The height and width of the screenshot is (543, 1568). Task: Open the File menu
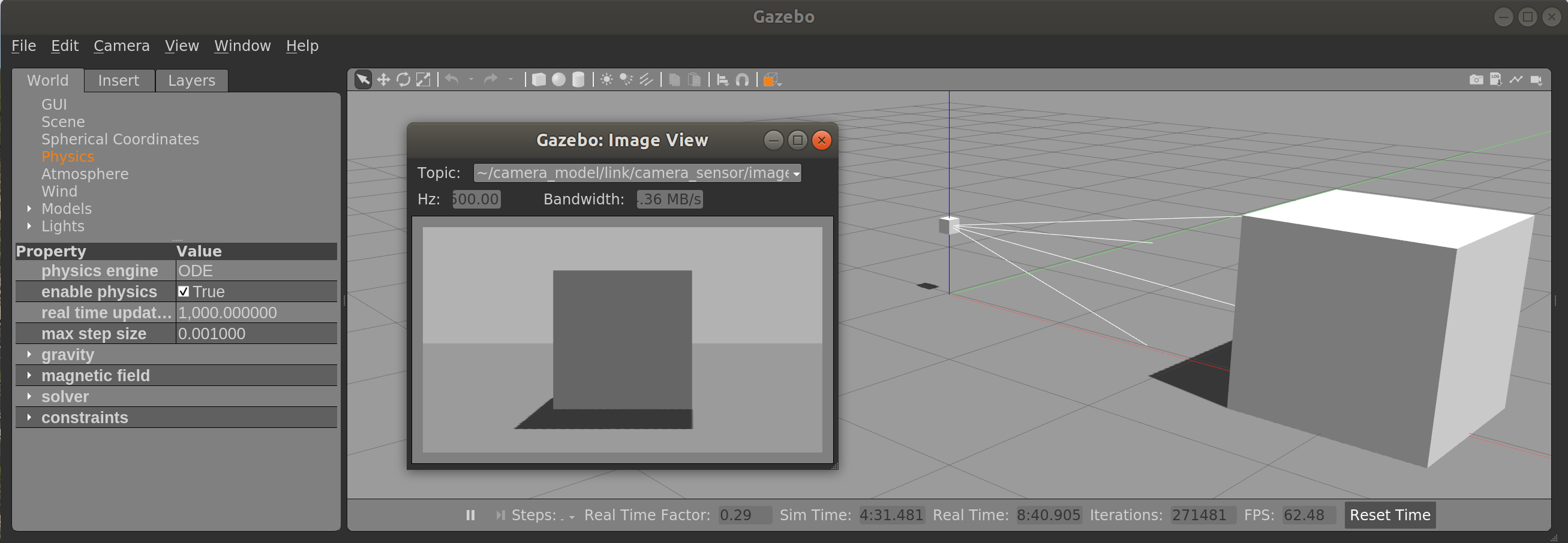(x=24, y=46)
